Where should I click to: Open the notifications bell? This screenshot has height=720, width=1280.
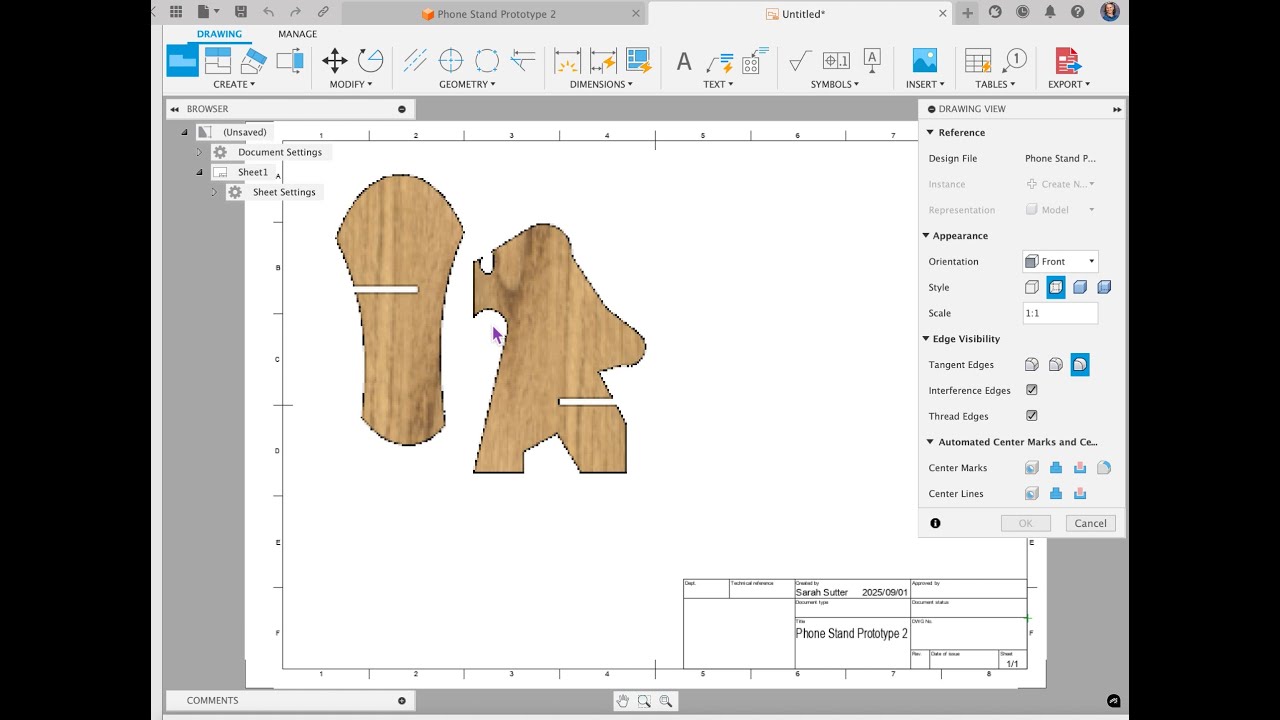coord(1050,12)
